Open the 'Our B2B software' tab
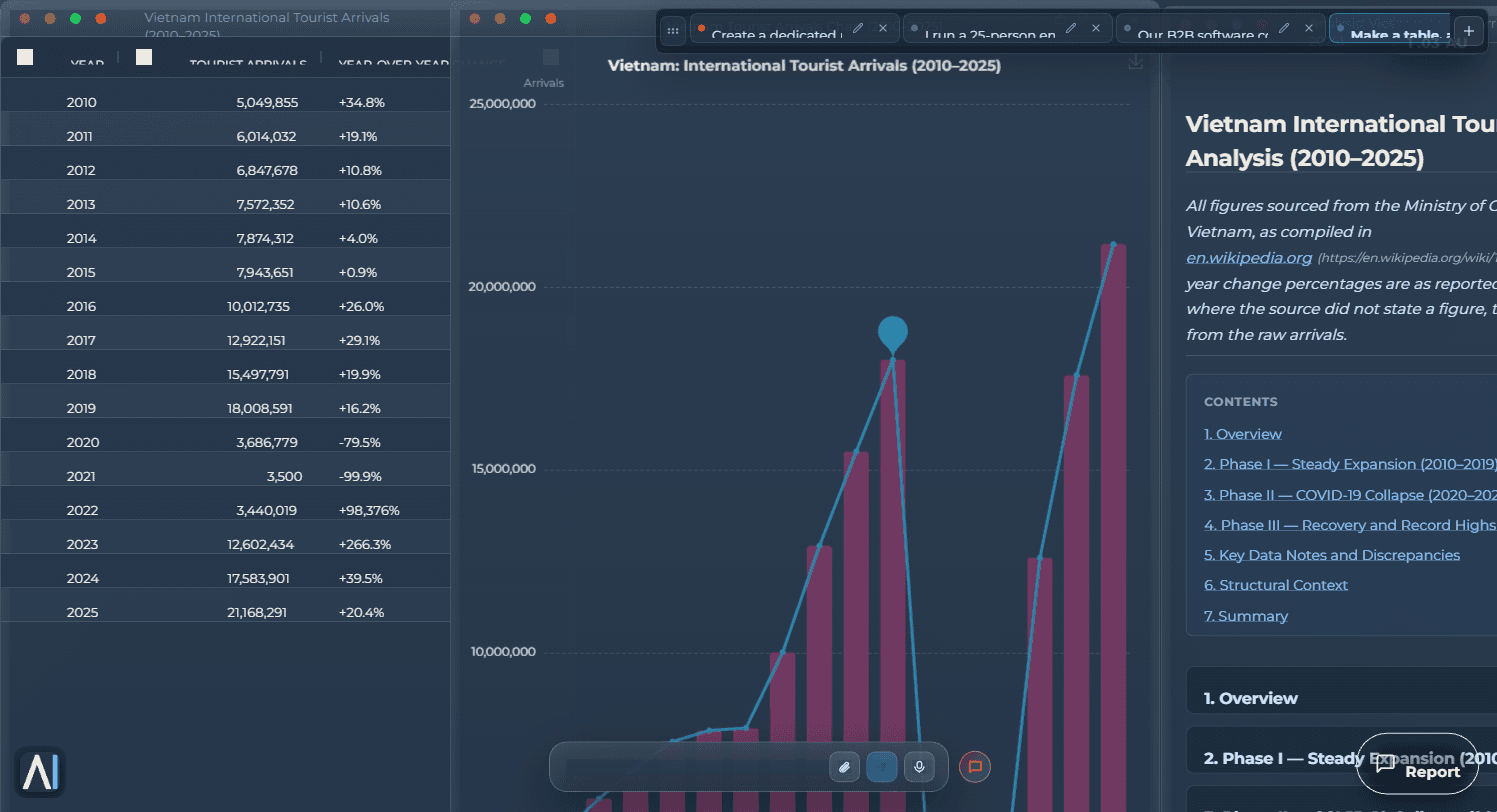Viewport: 1497px width, 812px height. point(1203,34)
